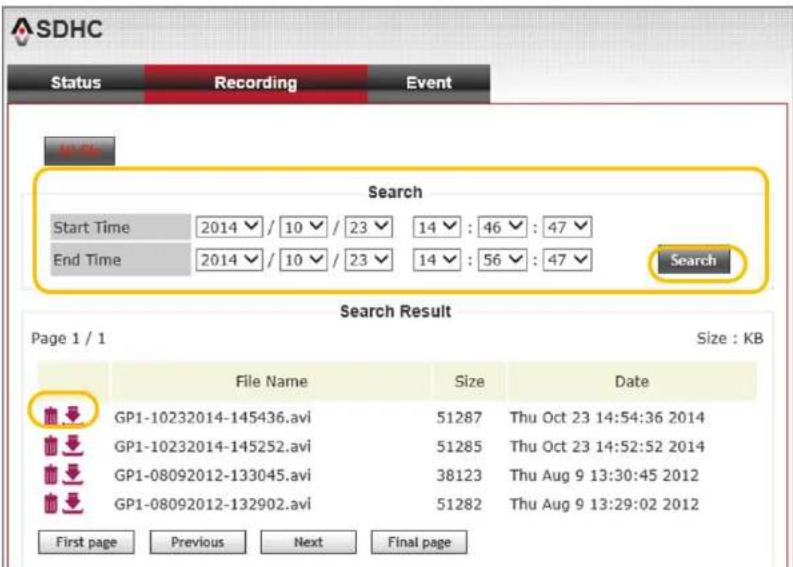Click the Search Result heading

click(395, 311)
